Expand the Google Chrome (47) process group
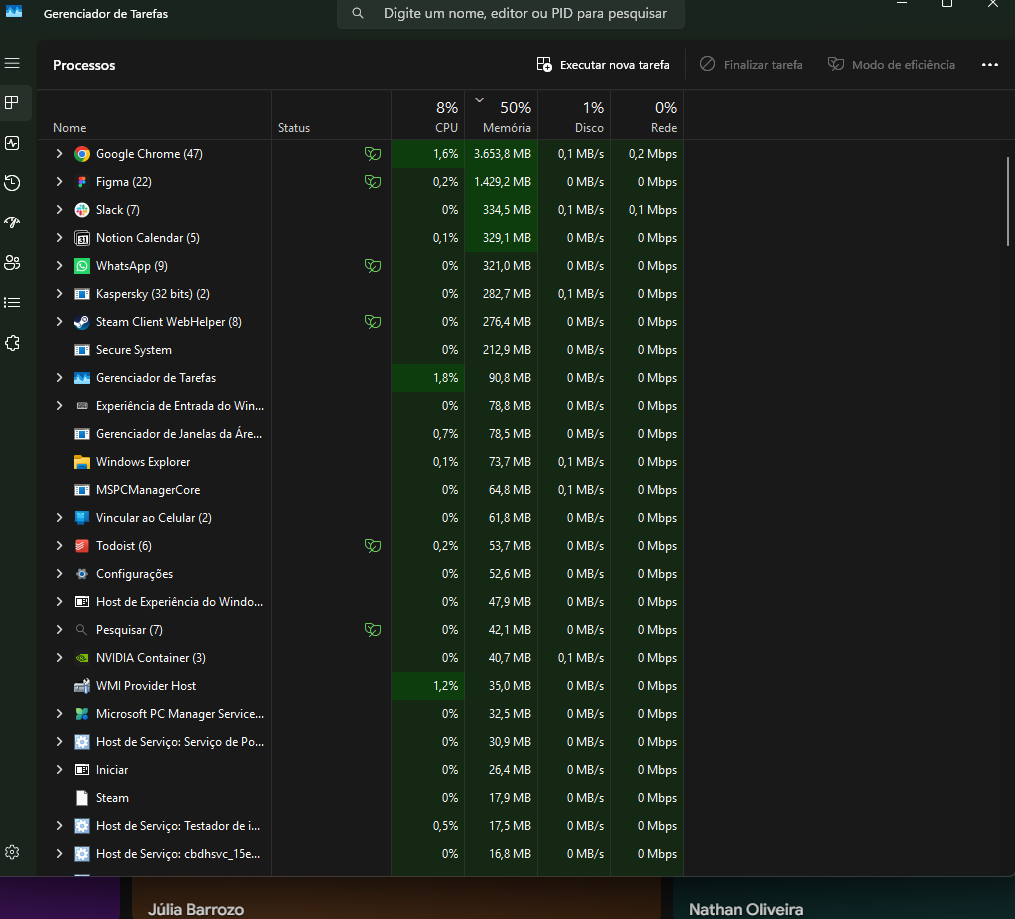 (x=60, y=154)
